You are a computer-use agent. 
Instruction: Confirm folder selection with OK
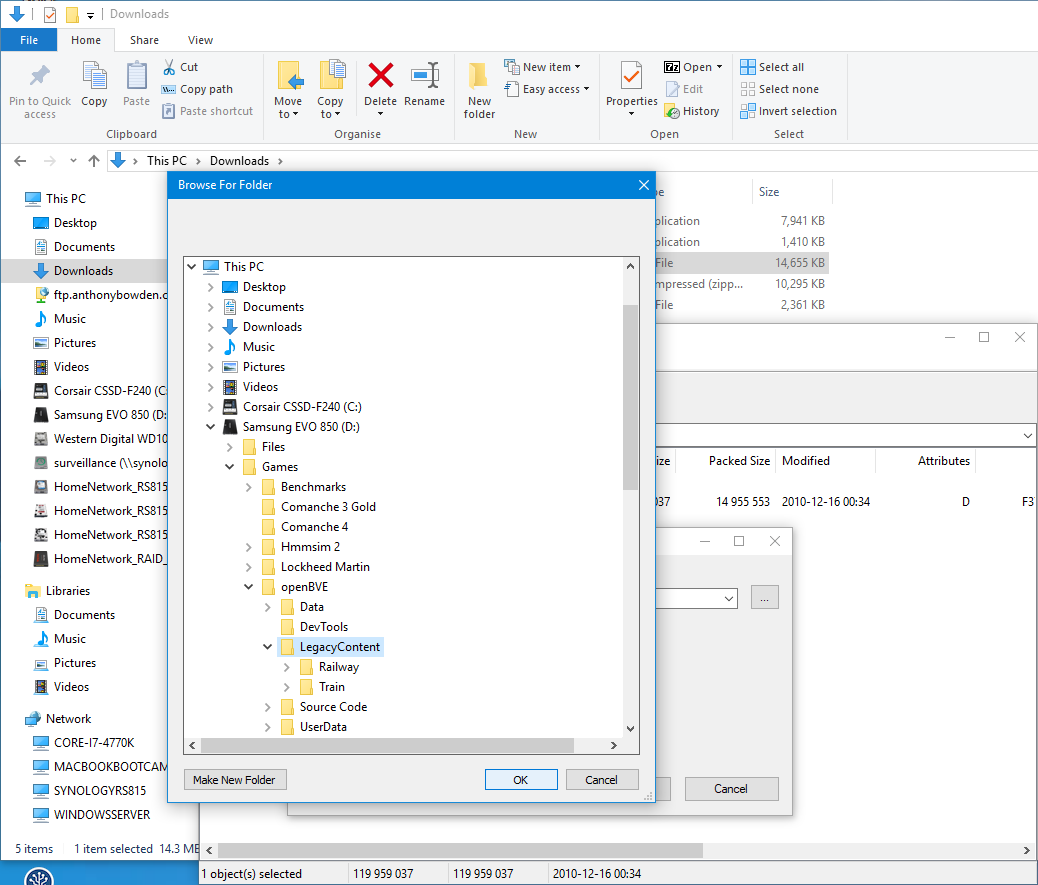pyautogui.click(x=521, y=779)
